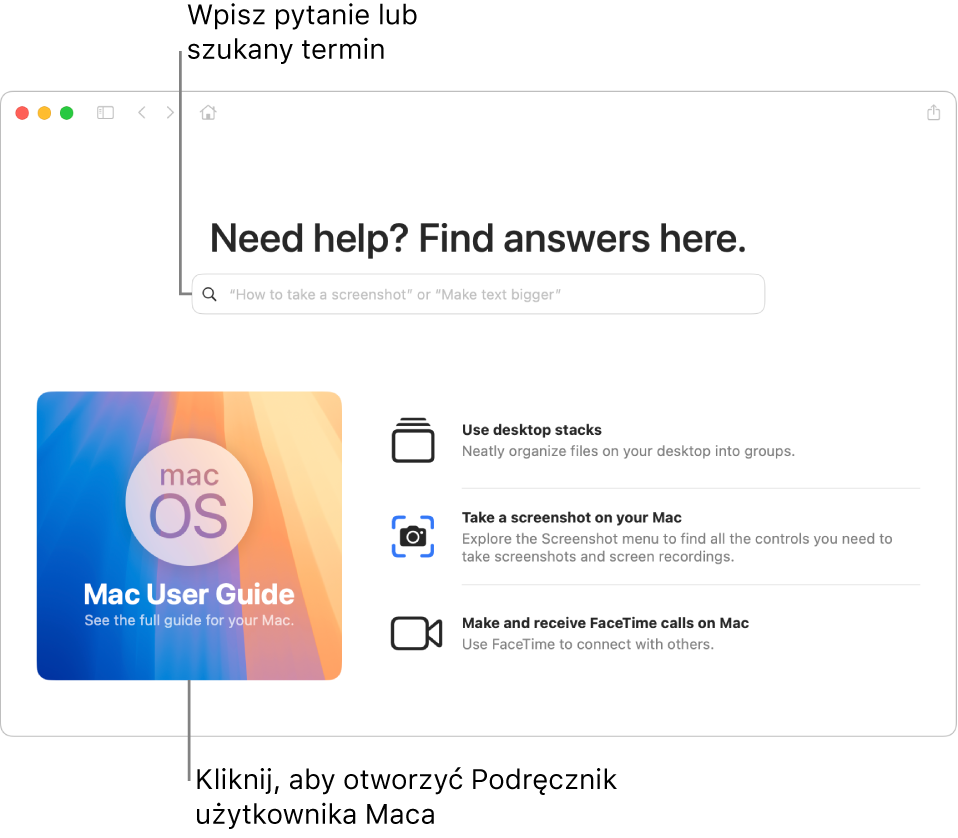Open "Make and receive FaceTime calls" topic

click(605, 623)
